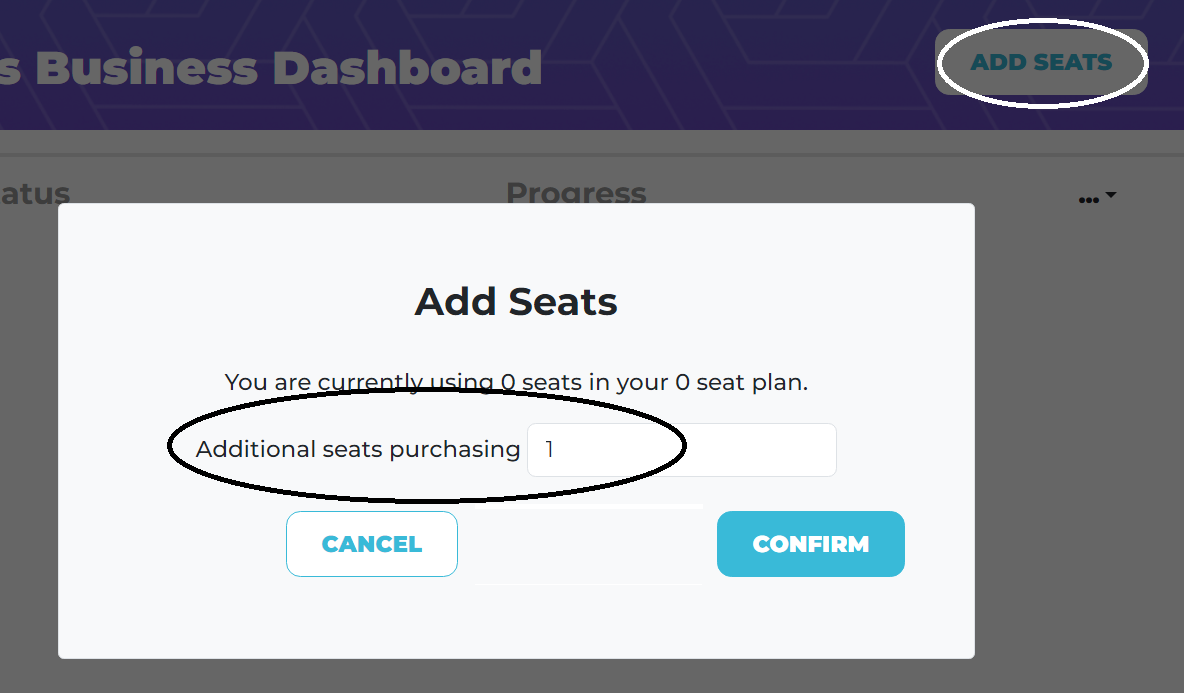The height and width of the screenshot is (693, 1184).
Task: Expand the caret beside the three dots
Action: (x=1111, y=196)
